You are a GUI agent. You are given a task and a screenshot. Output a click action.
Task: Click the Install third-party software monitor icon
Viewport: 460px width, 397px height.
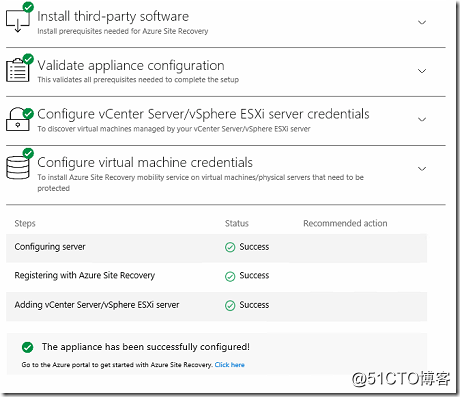pos(18,20)
